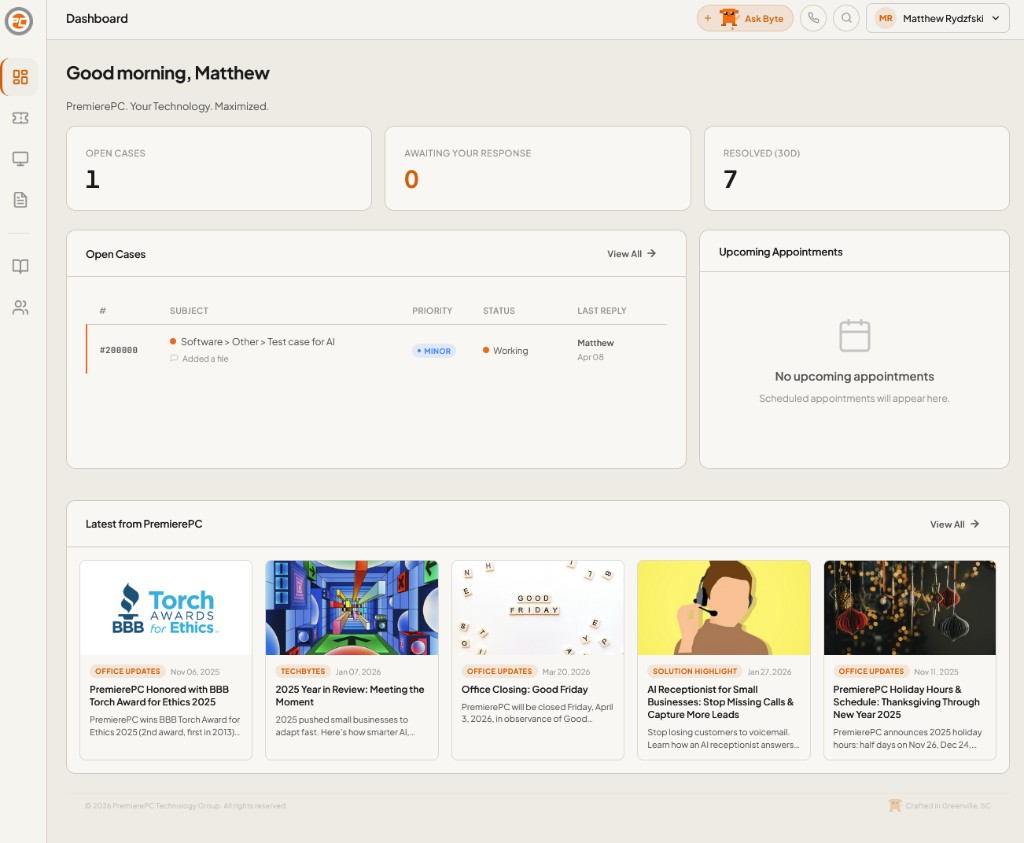Click the SUBJECT column header
This screenshot has width=1024, height=843.
coord(189,311)
